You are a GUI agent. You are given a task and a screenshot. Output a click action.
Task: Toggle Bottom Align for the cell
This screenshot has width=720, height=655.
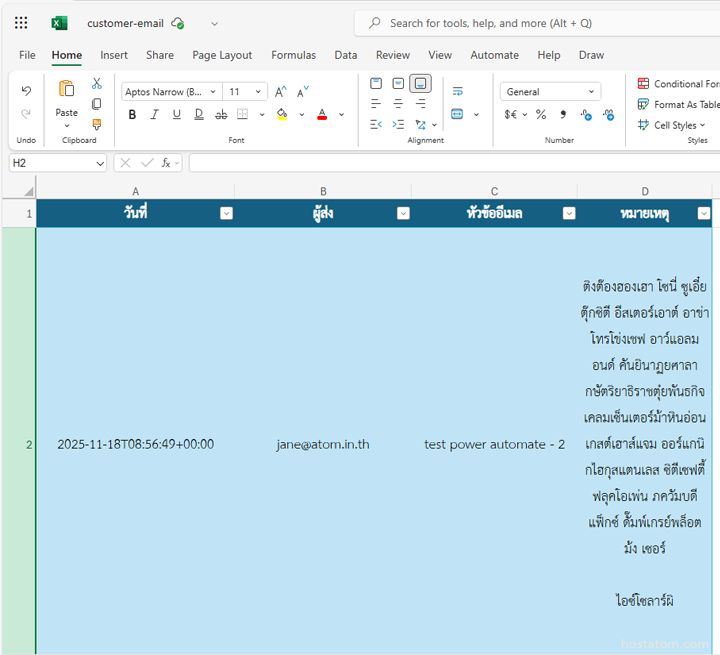pyautogui.click(x=421, y=84)
